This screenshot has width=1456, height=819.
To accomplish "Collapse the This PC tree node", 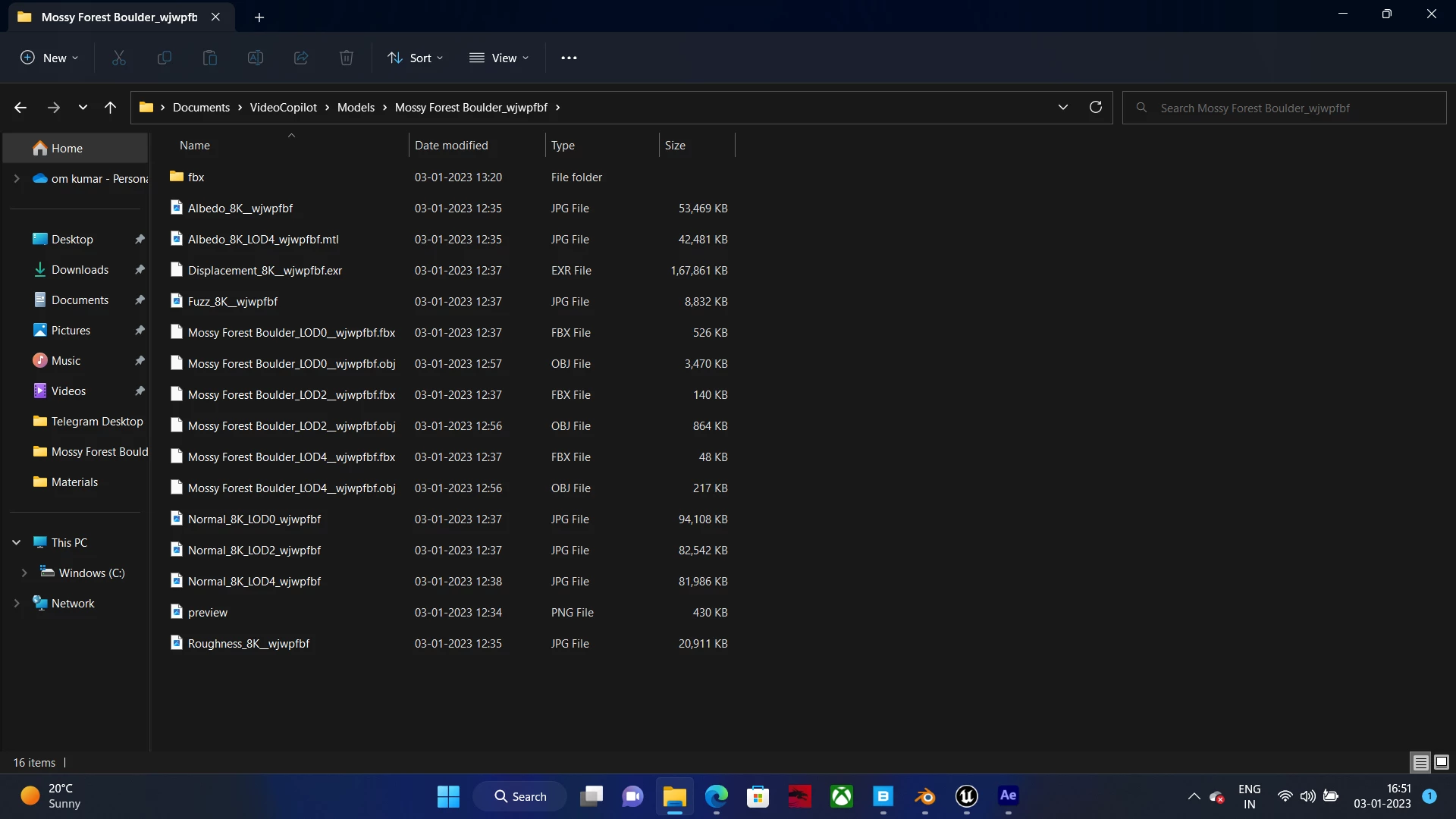I will (17, 542).
